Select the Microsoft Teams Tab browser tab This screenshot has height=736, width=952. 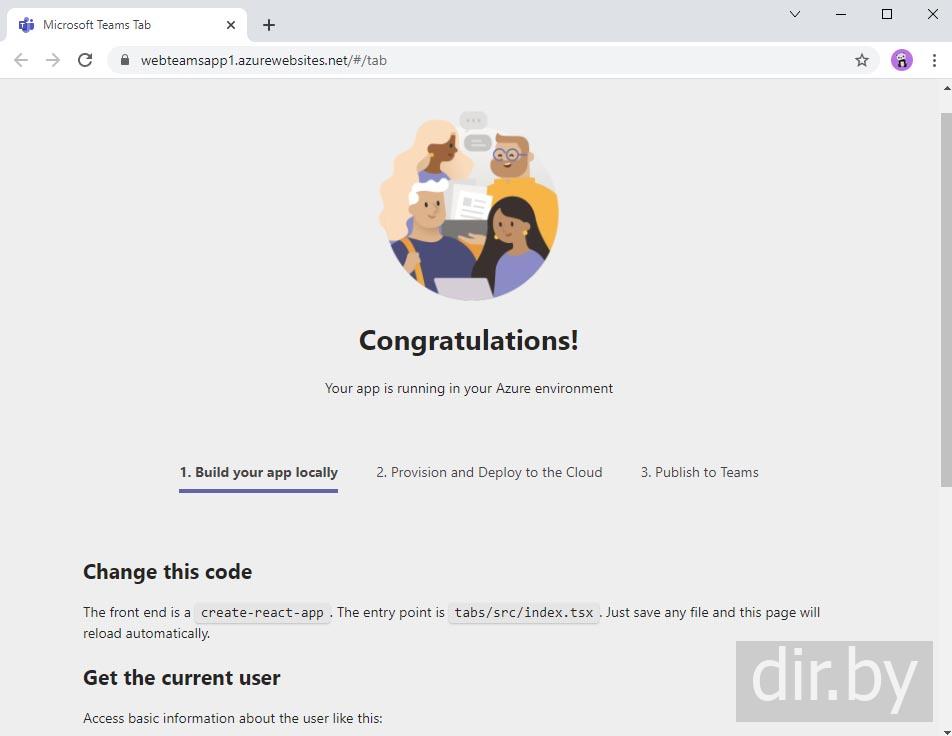127,25
